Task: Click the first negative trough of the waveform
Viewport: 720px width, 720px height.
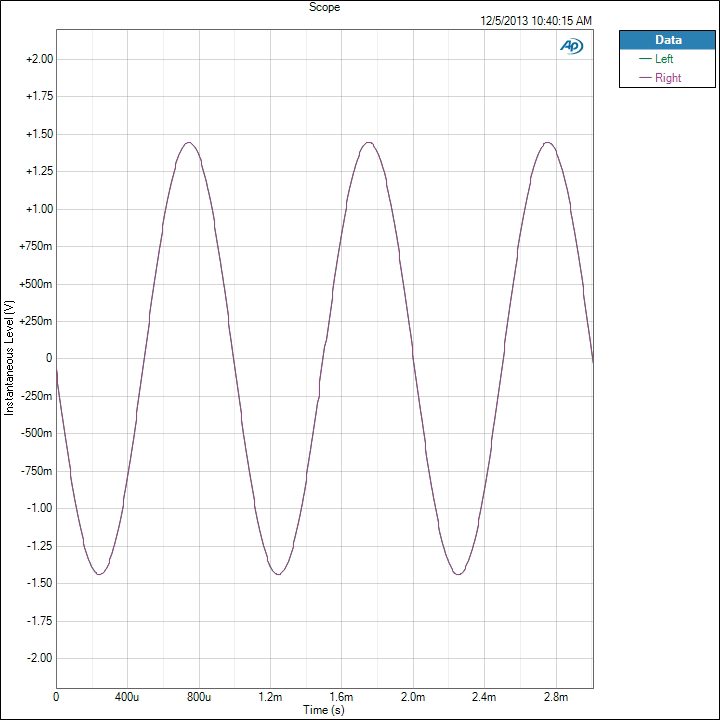Action: [x=99, y=574]
